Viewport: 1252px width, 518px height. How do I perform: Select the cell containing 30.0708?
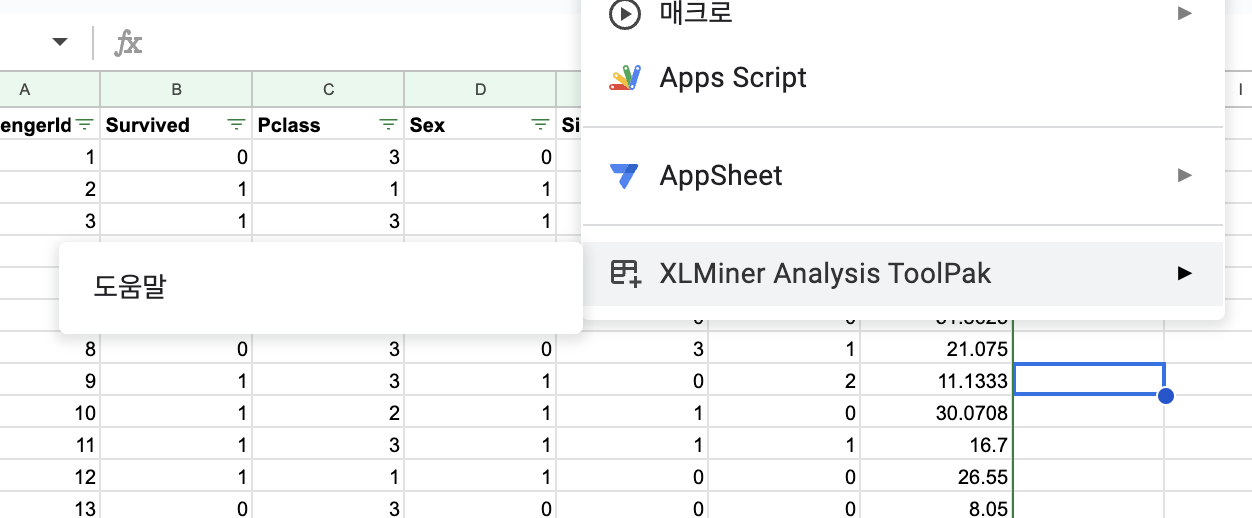(936, 413)
